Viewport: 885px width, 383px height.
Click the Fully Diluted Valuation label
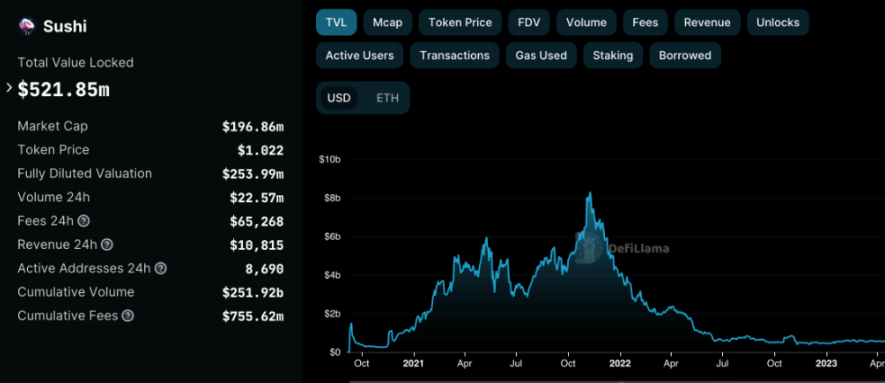(85, 174)
